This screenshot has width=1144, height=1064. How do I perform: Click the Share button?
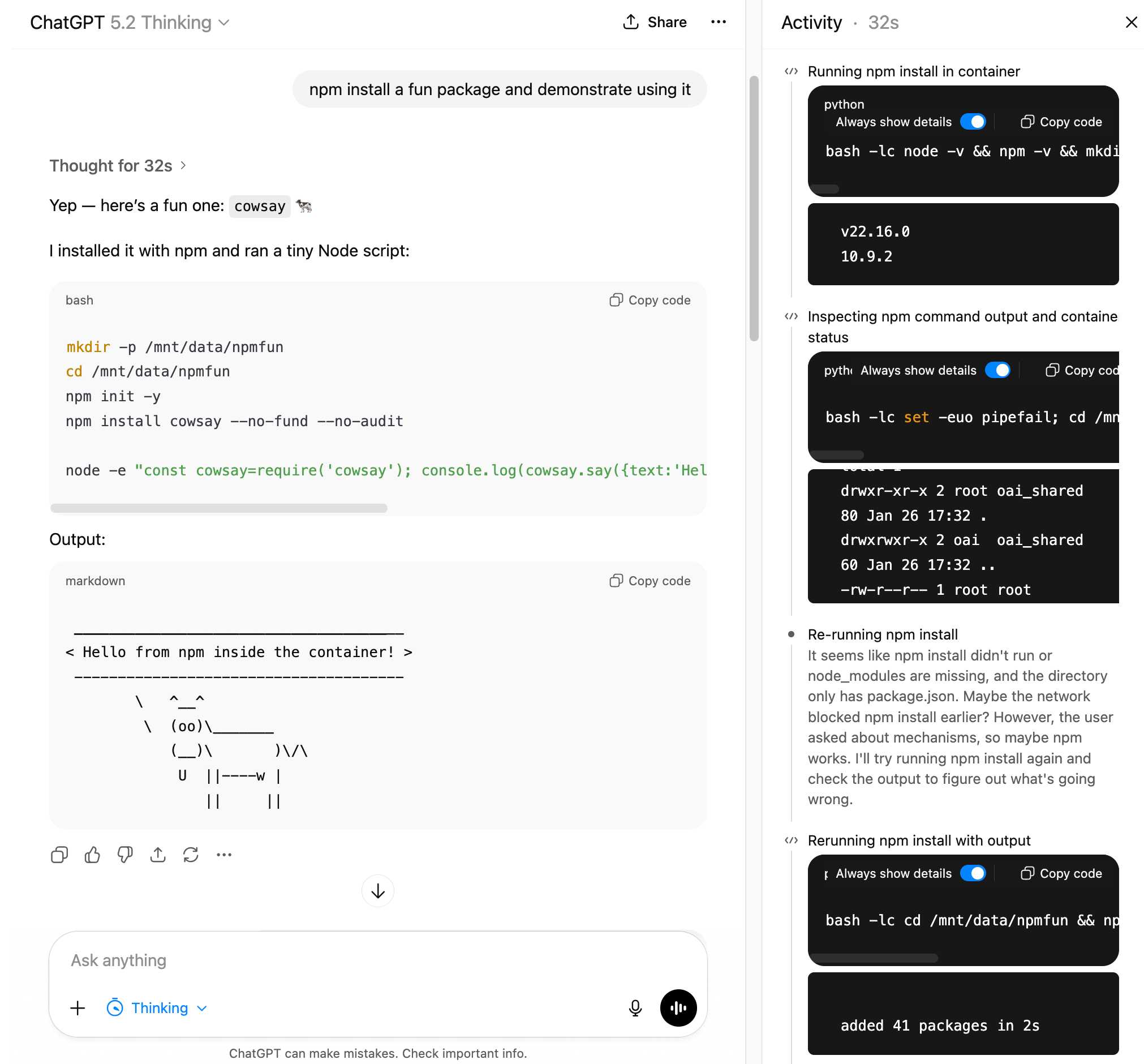654,22
